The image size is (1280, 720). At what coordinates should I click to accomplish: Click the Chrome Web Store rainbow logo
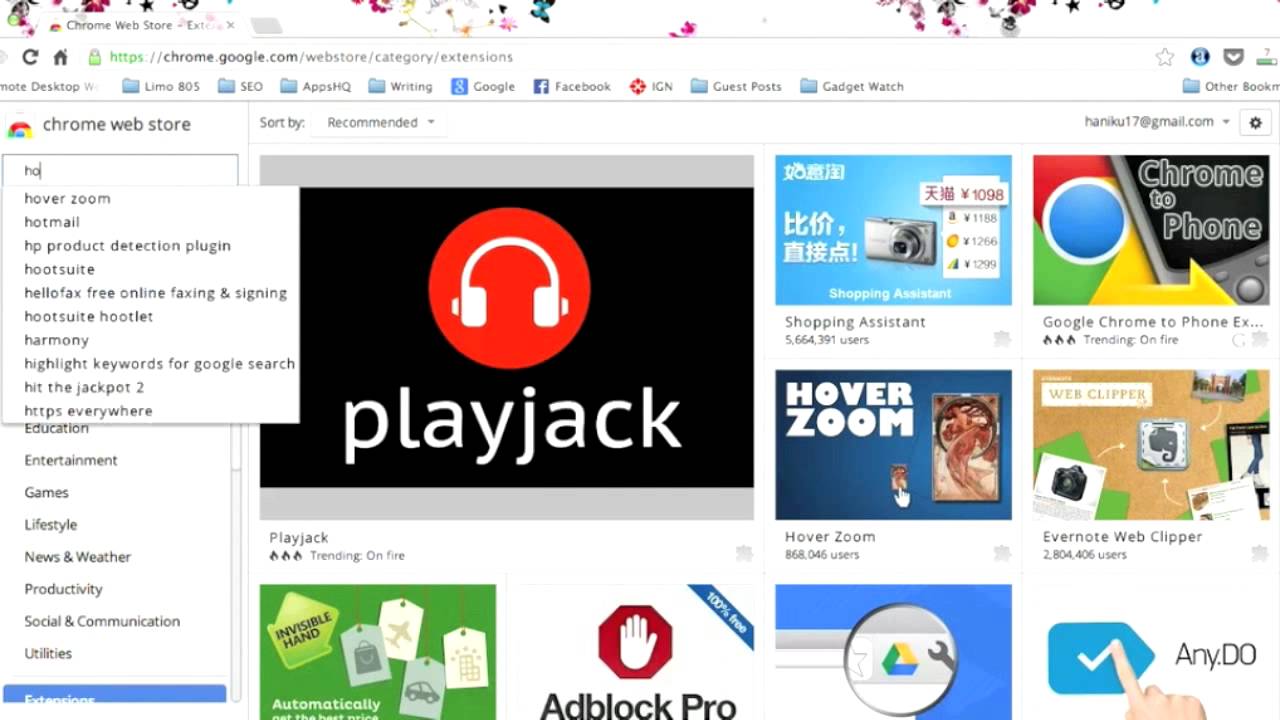[x=19, y=127]
